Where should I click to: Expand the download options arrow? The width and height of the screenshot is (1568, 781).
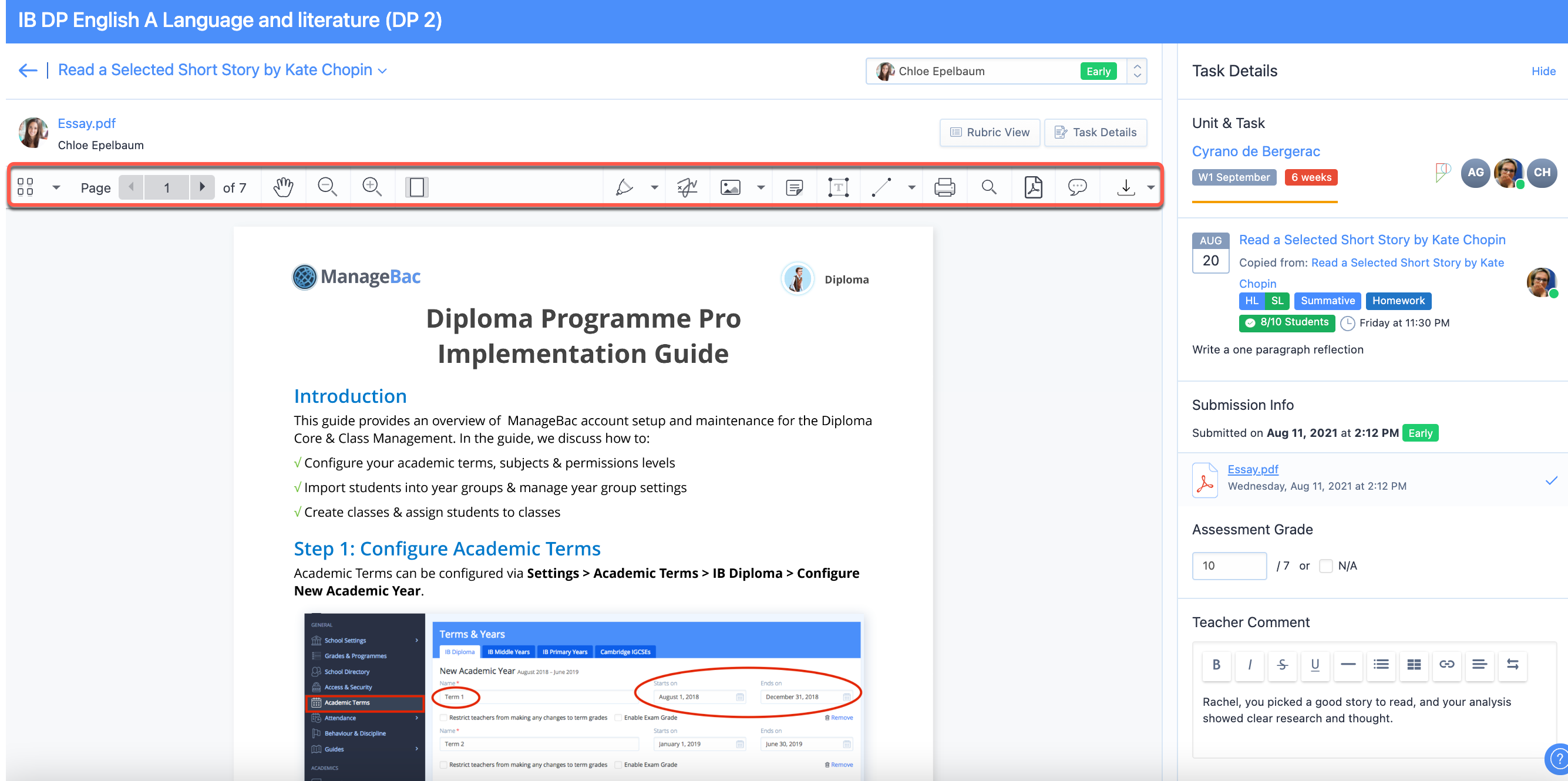(x=1150, y=187)
